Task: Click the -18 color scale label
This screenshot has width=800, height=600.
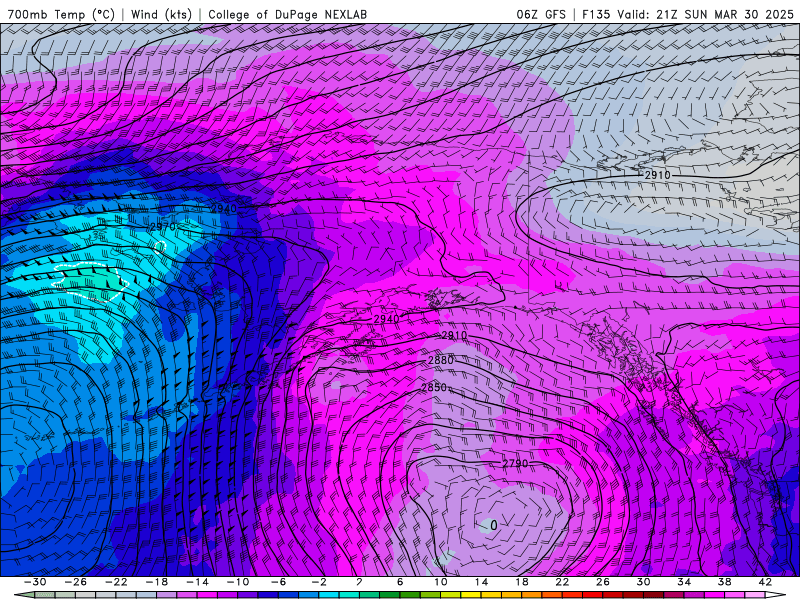Action: (x=157, y=582)
